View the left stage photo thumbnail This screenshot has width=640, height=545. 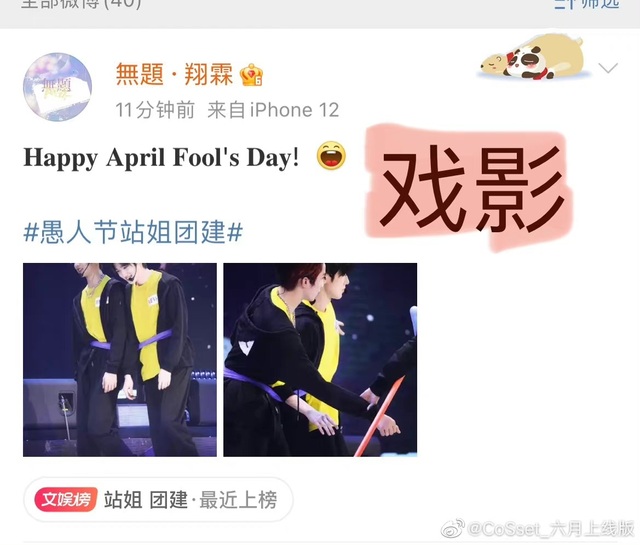[120, 360]
